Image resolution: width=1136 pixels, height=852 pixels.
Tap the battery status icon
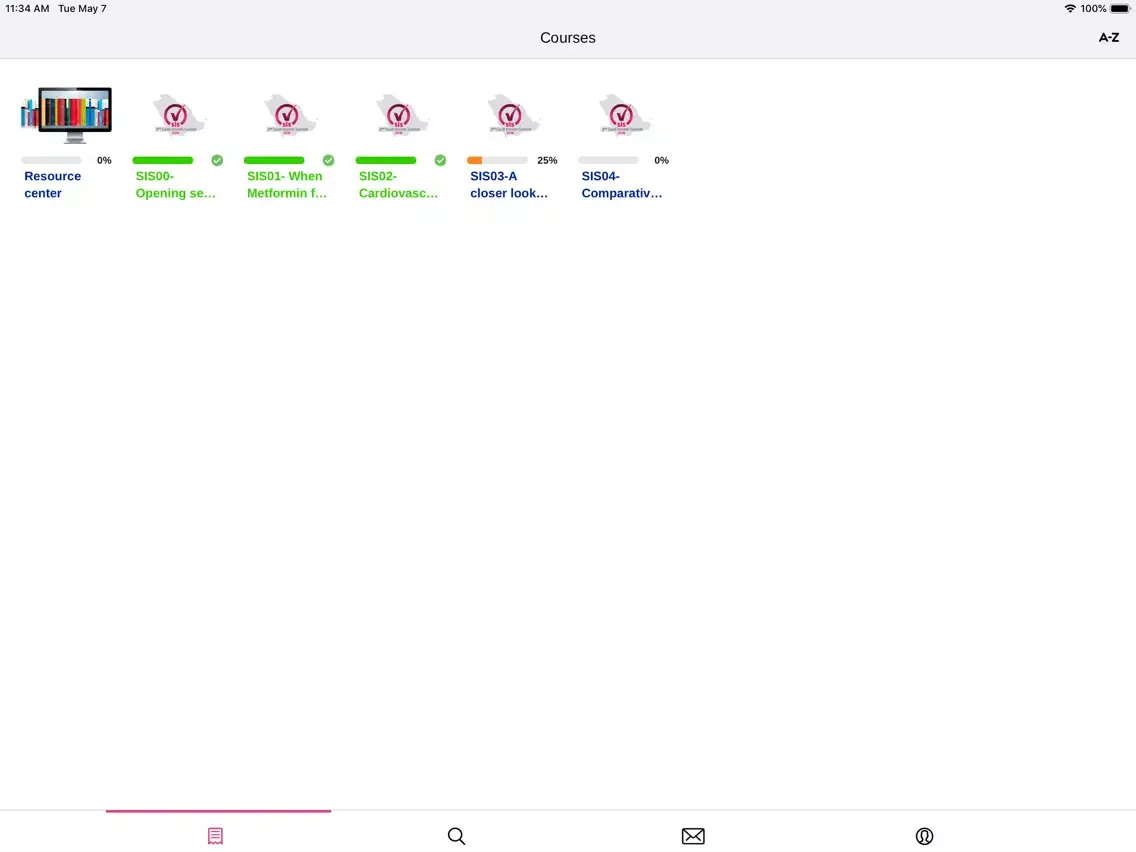[1120, 9]
